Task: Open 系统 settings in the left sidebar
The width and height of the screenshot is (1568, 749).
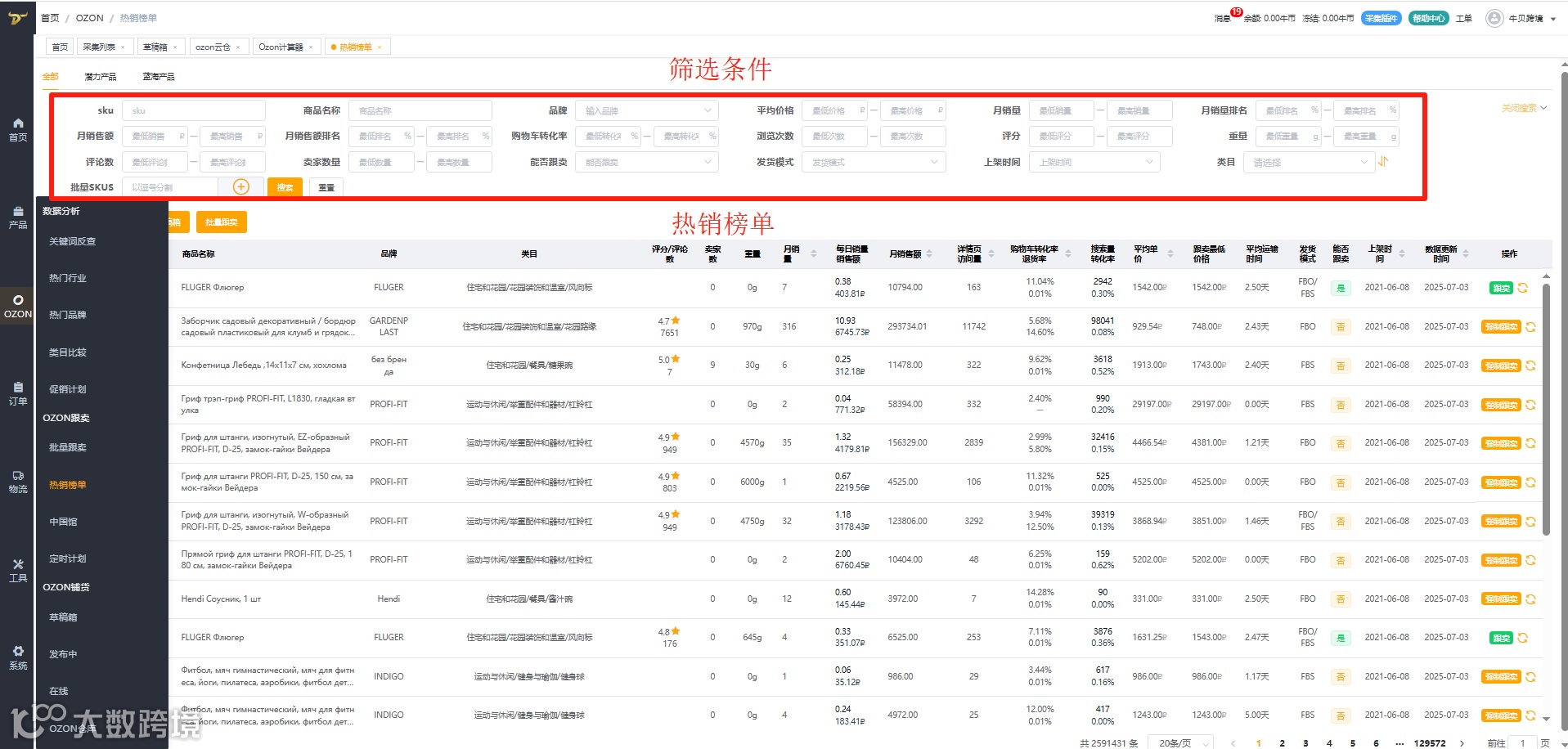Action: point(18,657)
